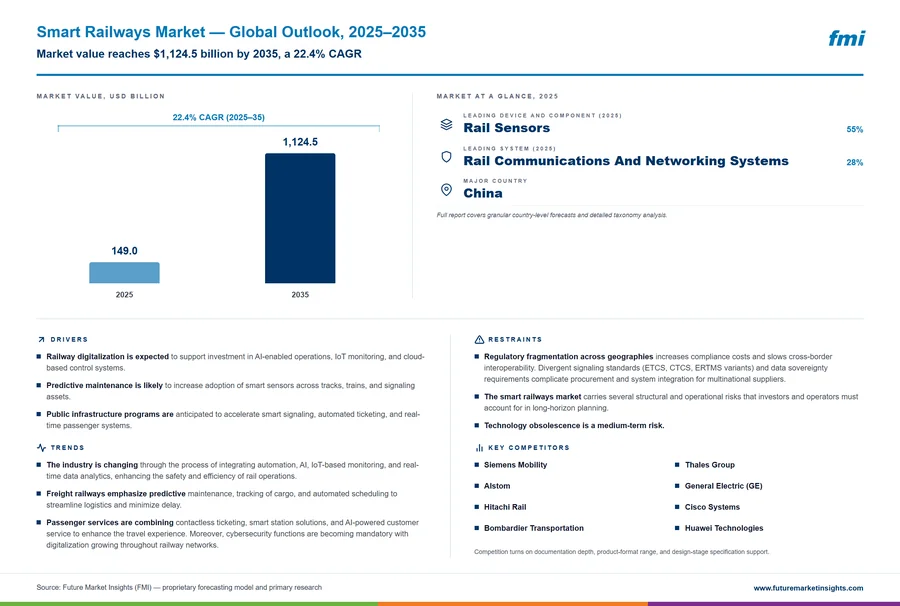Screen dimensions: 900x606
Task: Click Siemens Mobility competitor
Action: [x=515, y=465]
